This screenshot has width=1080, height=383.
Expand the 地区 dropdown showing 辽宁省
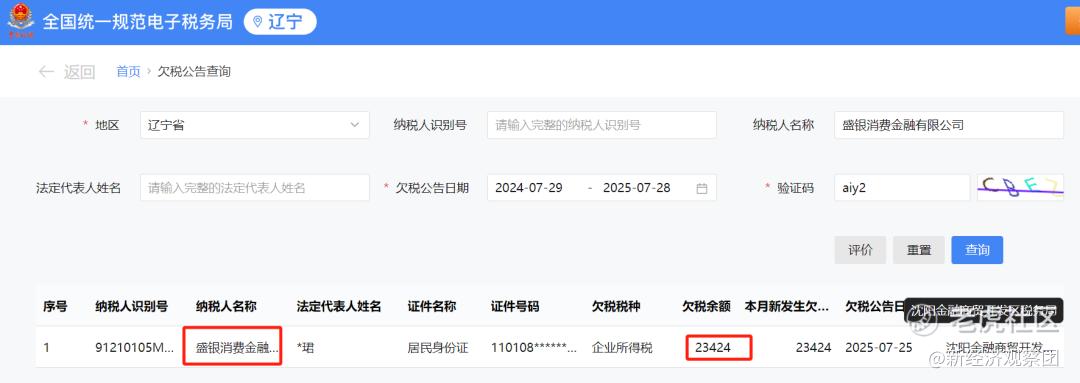255,125
